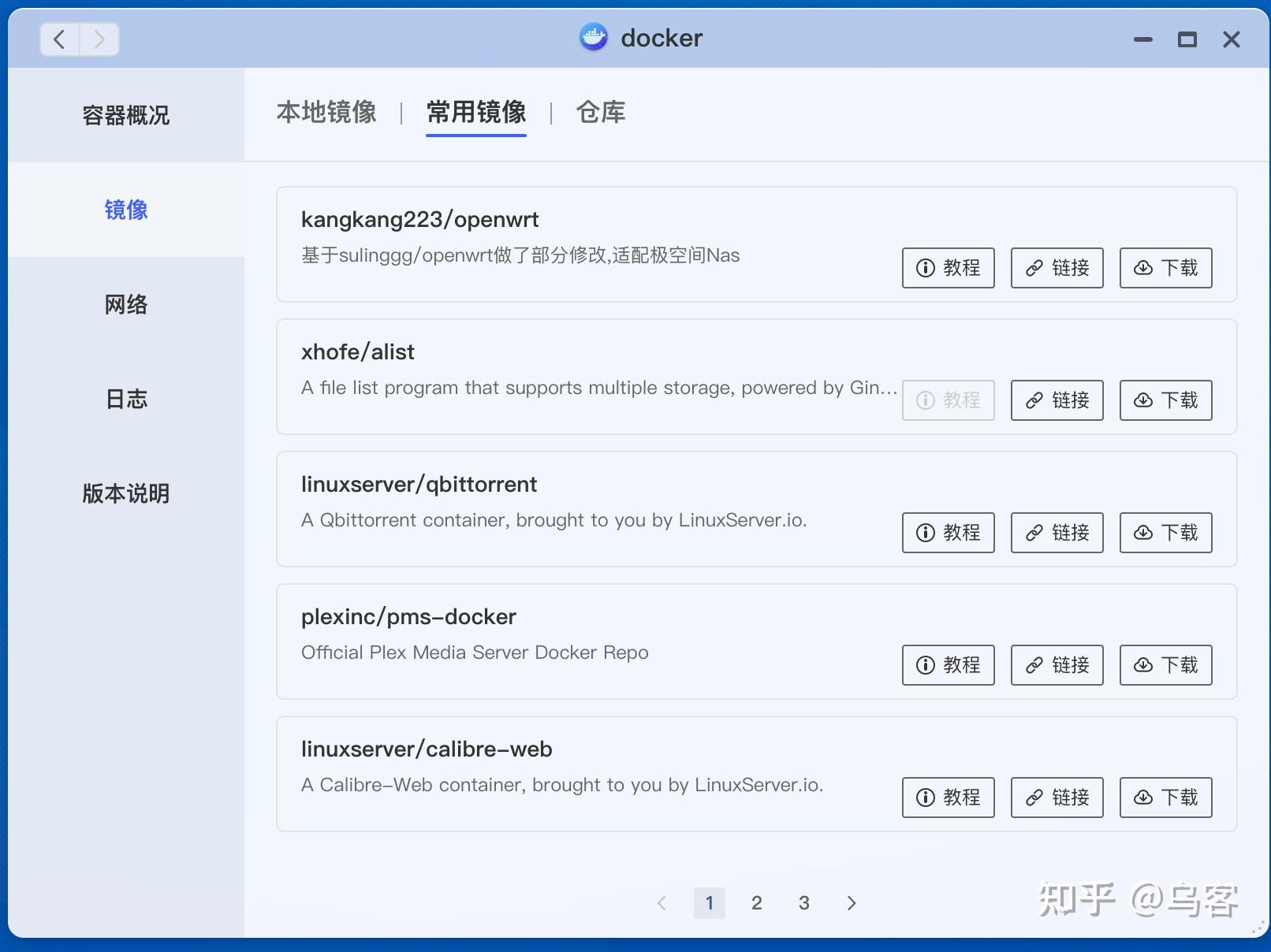Open 链接 for linuxserver/calibre-web
Viewport: 1271px width, 952px height.
click(x=1057, y=798)
